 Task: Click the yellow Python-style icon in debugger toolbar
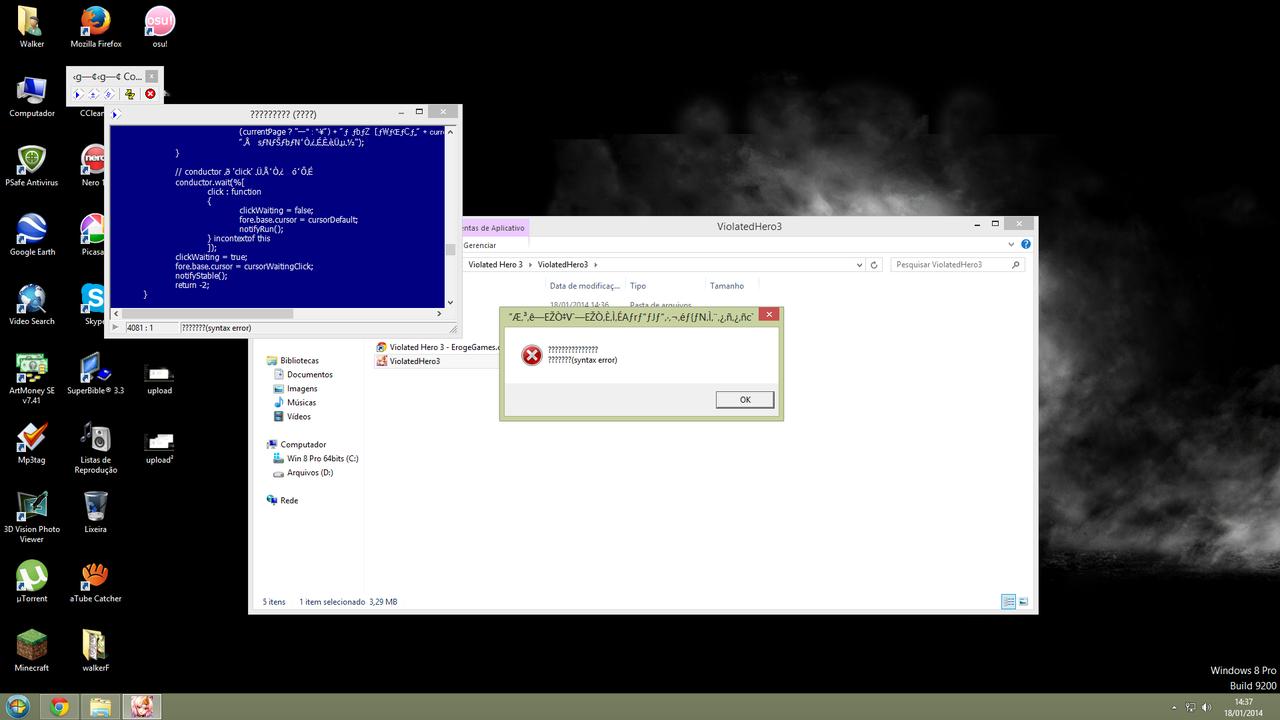(x=129, y=94)
